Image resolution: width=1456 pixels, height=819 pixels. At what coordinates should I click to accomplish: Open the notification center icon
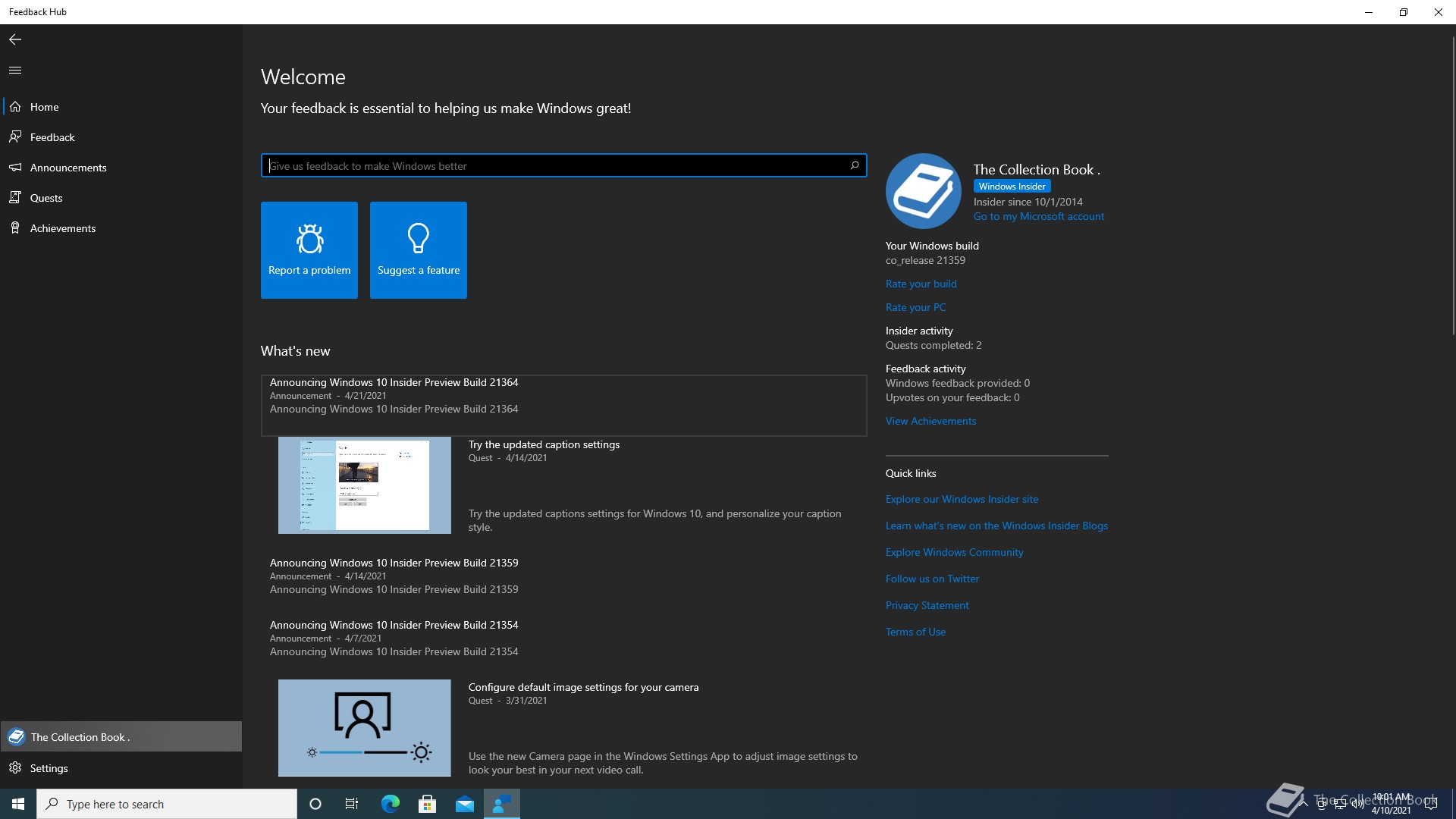[x=1431, y=804]
